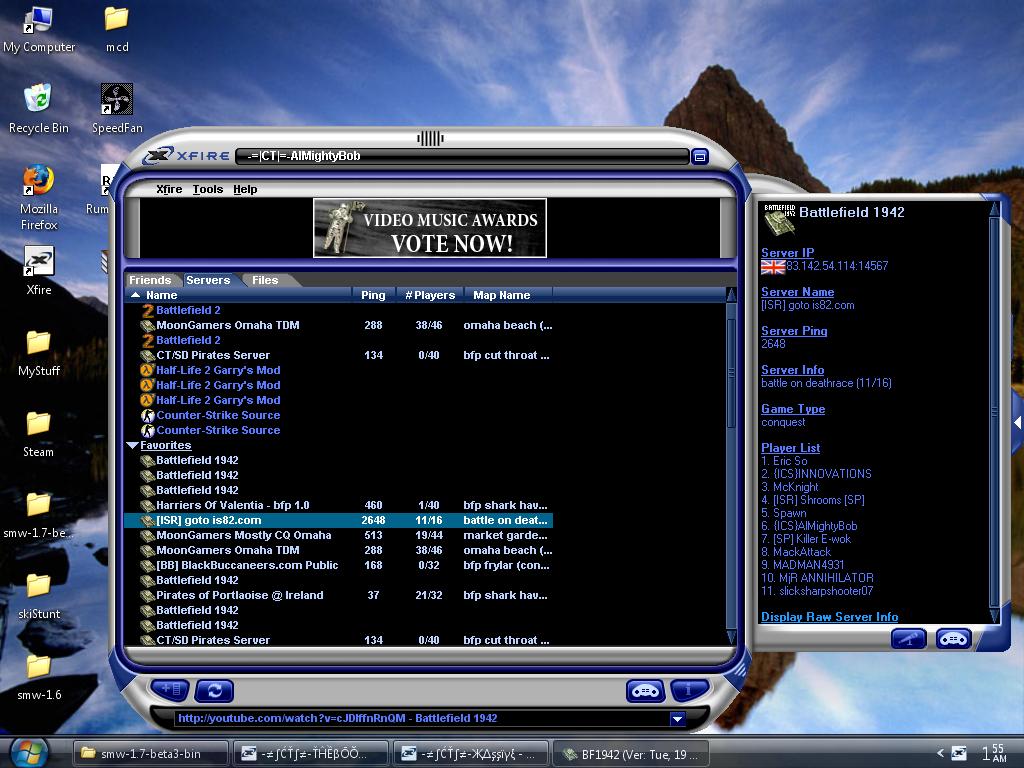1024x768 pixels.
Task: Expand hidden system tray icons arrow
Action: tap(940, 753)
